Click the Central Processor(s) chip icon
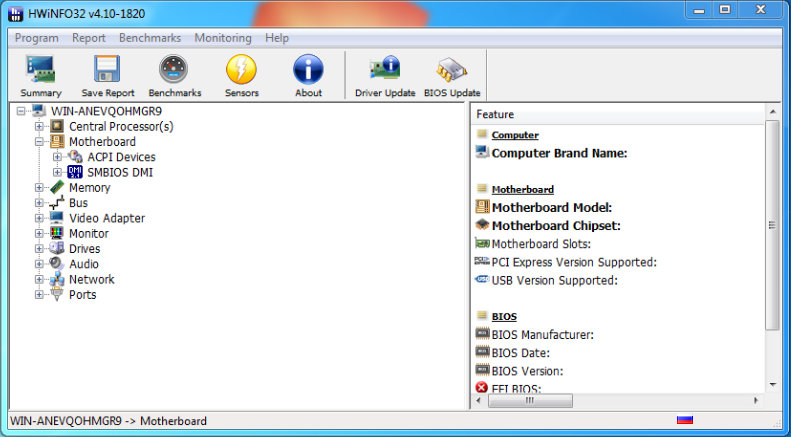The height and width of the screenshot is (437, 791). click(x=57, y=126)
